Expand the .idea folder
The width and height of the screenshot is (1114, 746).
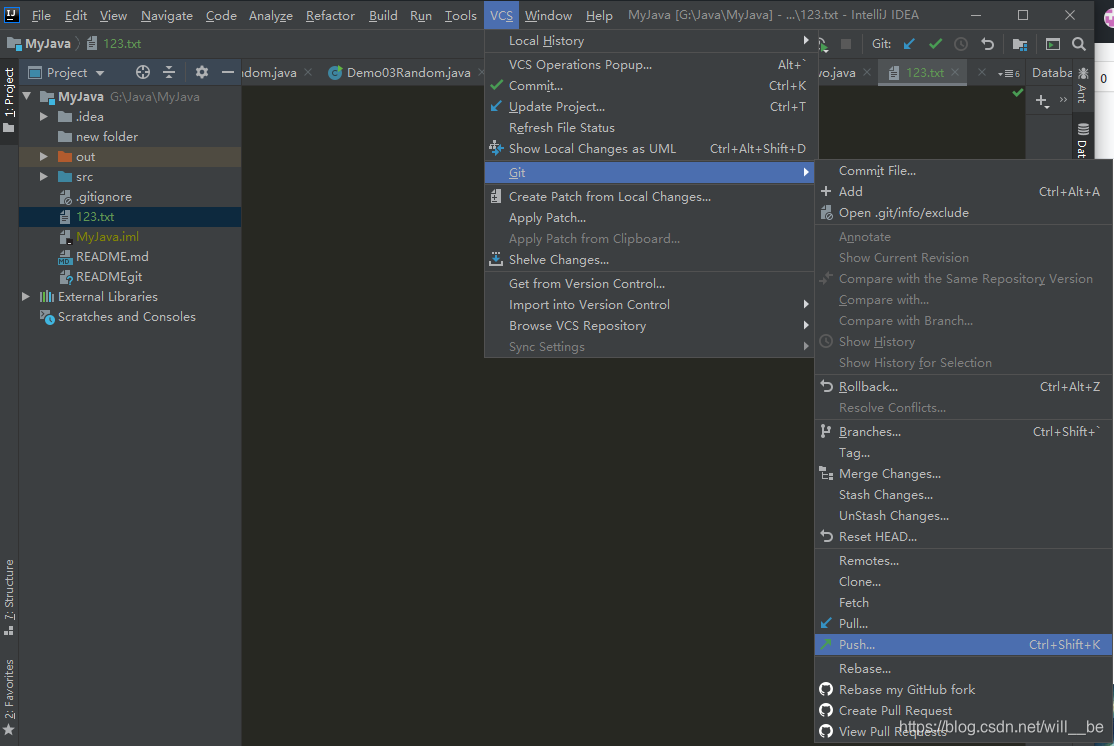44,116
